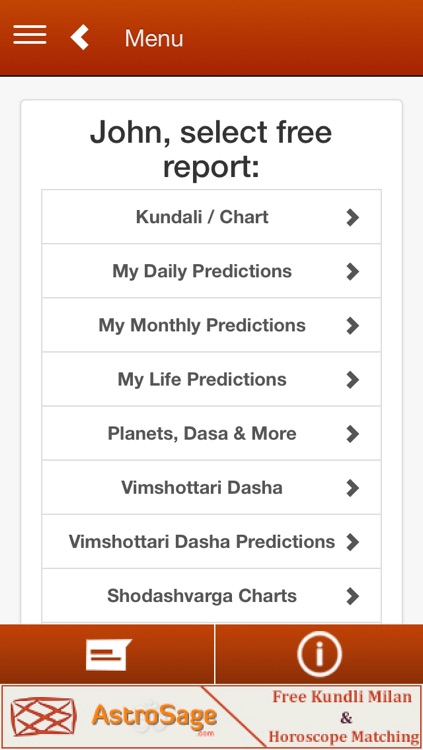Tap the Kundali chart symbol in ad banner
This screenshot has height=750, width=423.
pos(44,717)
